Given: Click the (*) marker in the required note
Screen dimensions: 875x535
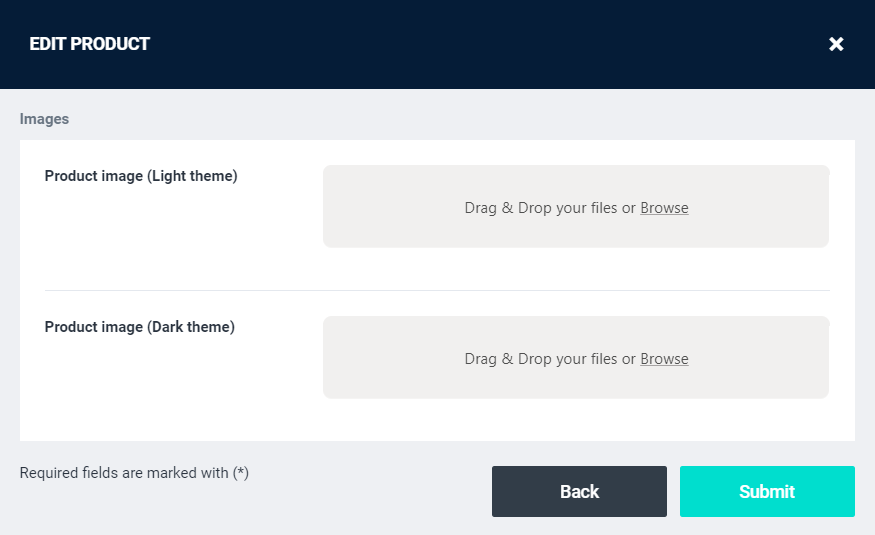Looking at the screenshot, I should (240, 473).
